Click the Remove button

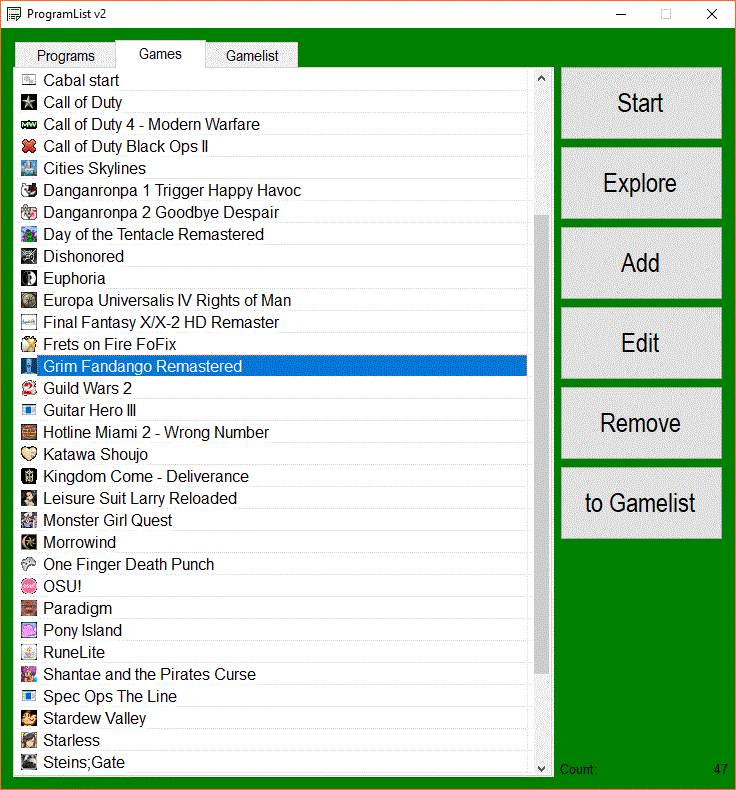click(641, 423)
